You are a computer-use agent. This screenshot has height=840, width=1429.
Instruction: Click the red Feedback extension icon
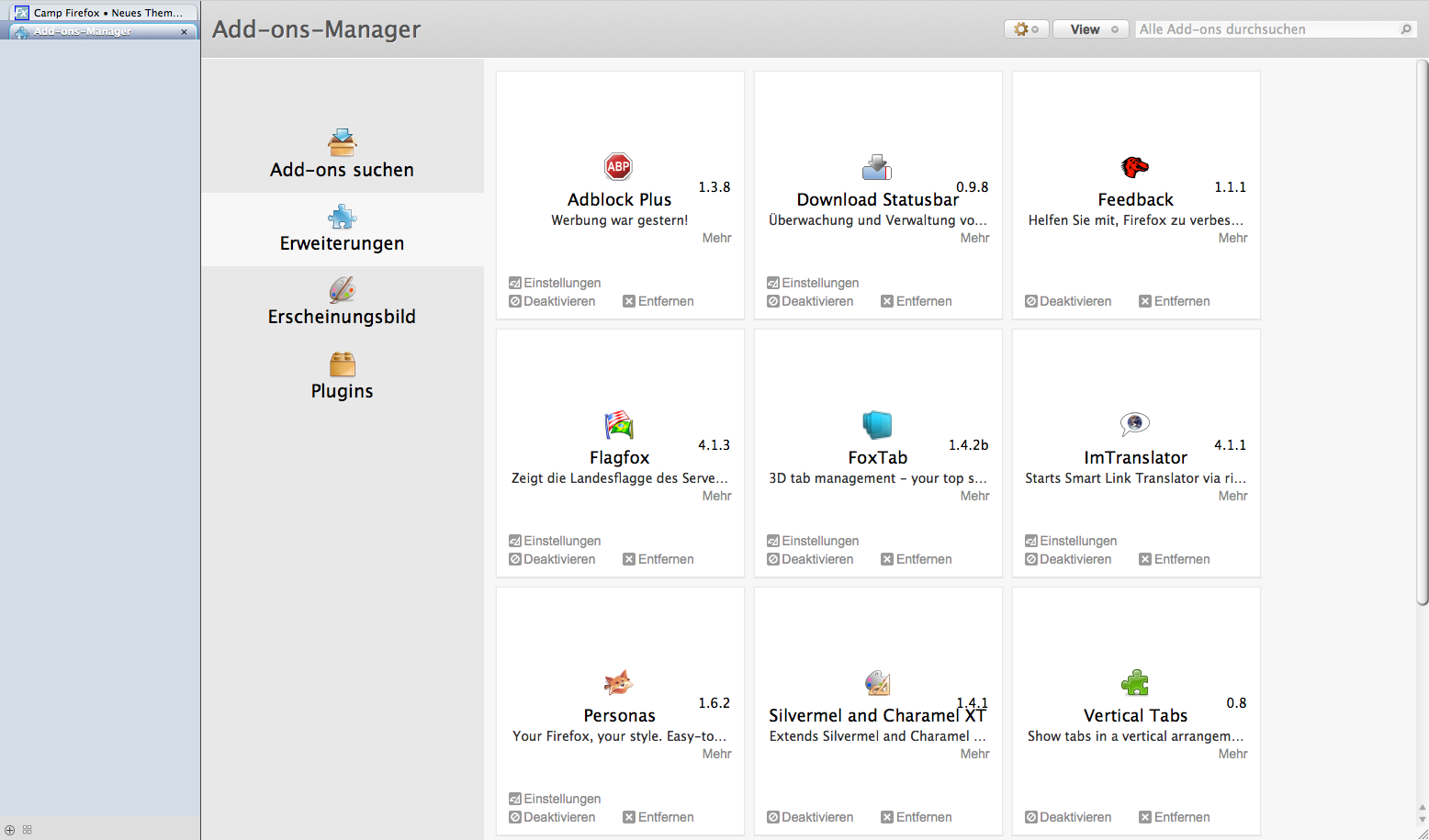1135,166
